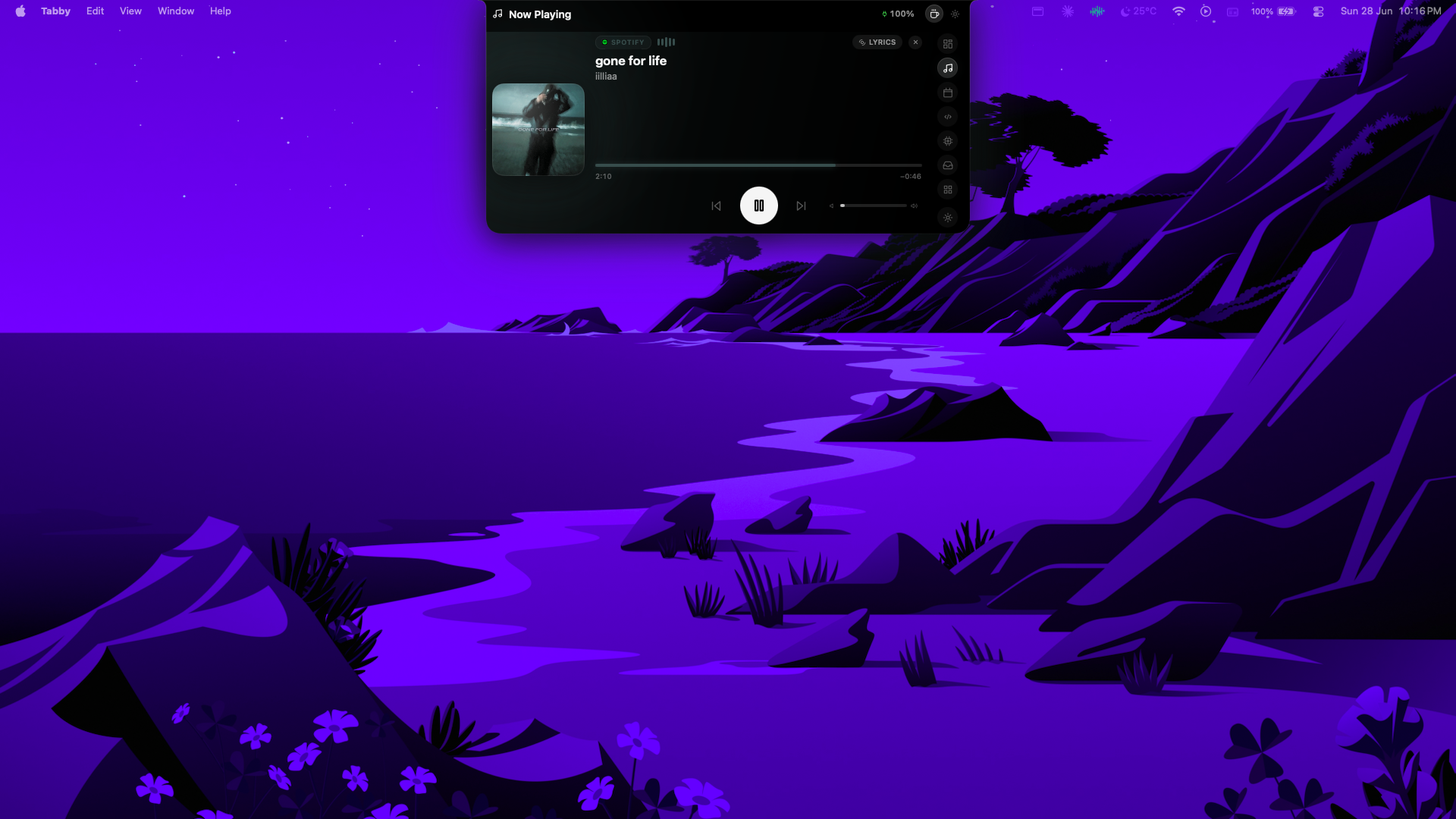Open Control Center
This screenshot has width=1456, height=819.
point(1319,11)
